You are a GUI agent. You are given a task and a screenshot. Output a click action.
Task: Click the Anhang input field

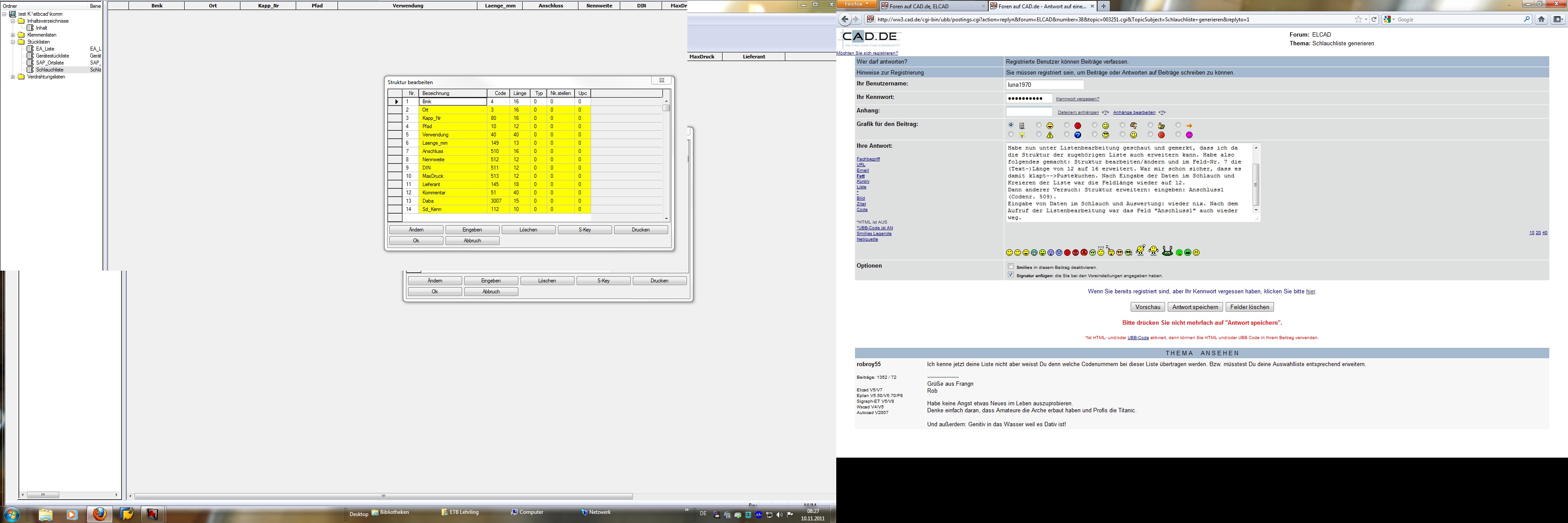coord(1029,112)
